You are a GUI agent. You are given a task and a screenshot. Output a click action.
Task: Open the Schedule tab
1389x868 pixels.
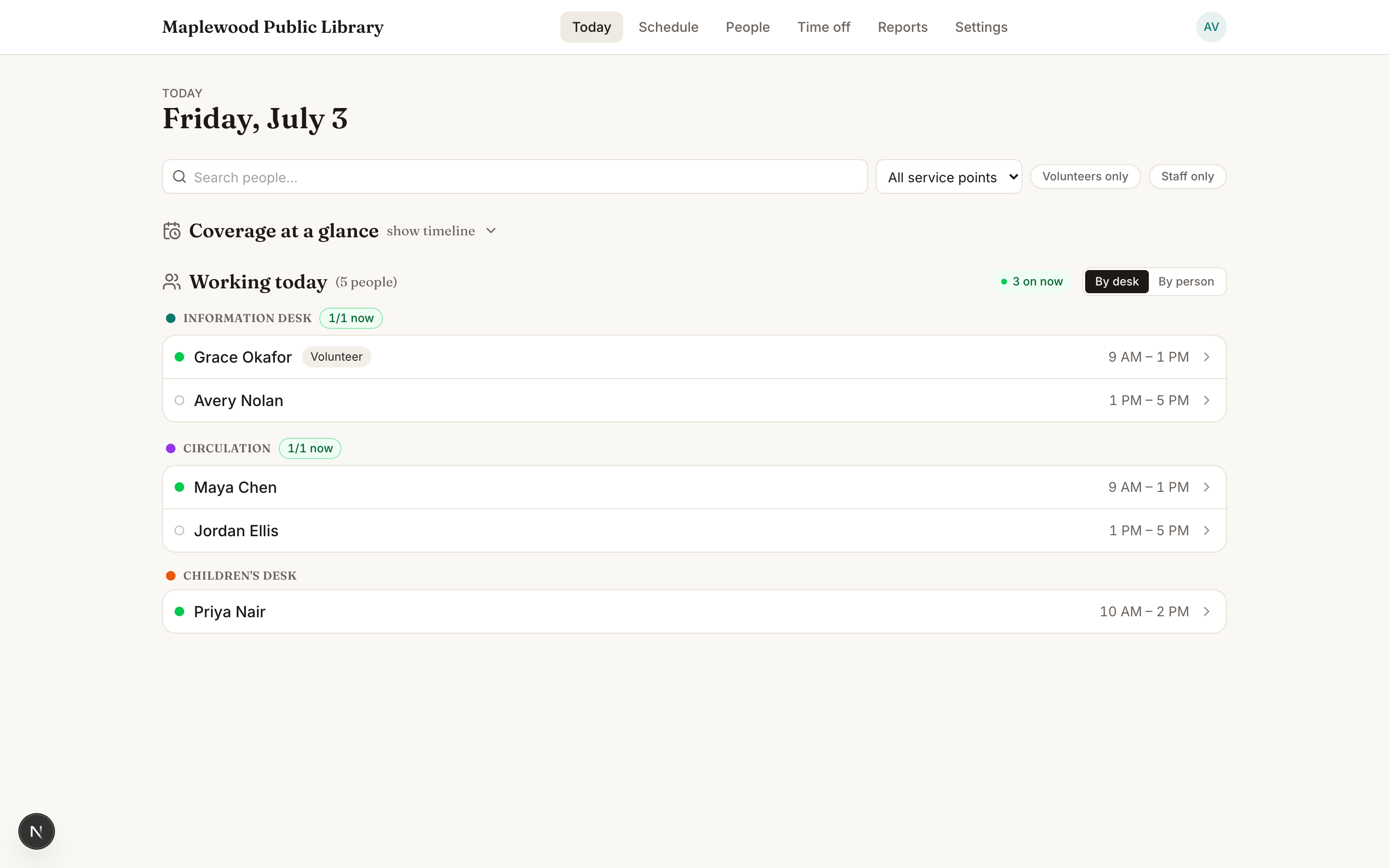668,27
